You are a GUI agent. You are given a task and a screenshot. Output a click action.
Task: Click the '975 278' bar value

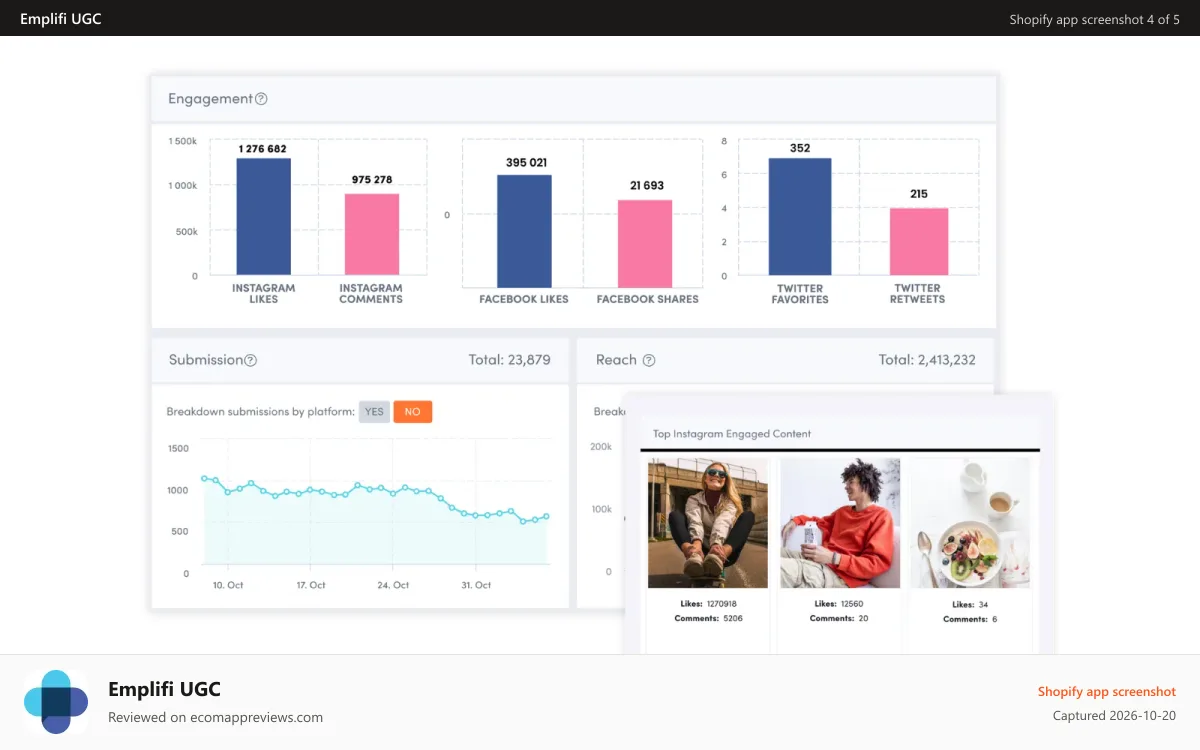[372, 180]
